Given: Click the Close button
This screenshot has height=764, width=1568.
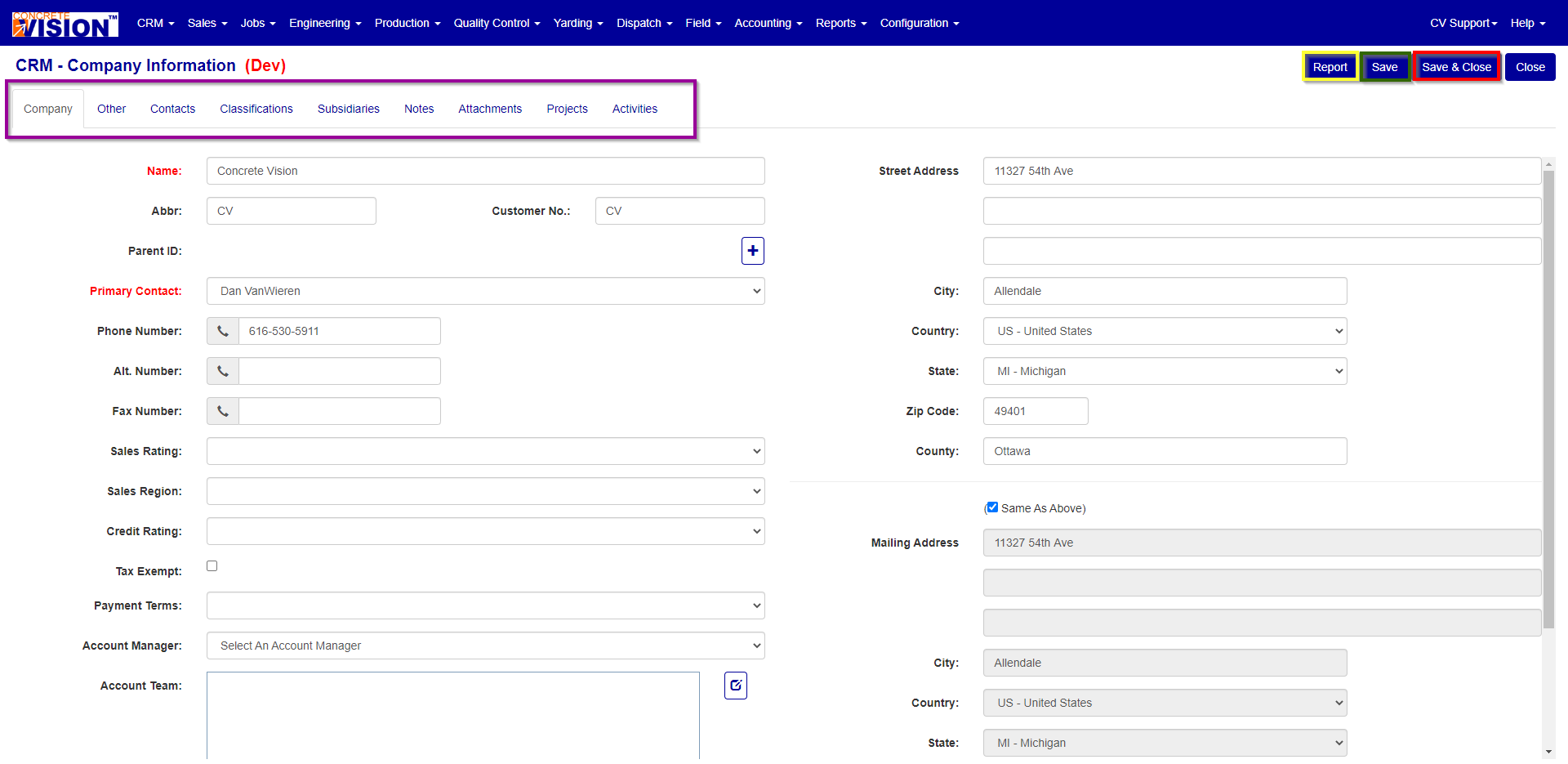Looking at the screenshot, I should tap(1530, 67).
